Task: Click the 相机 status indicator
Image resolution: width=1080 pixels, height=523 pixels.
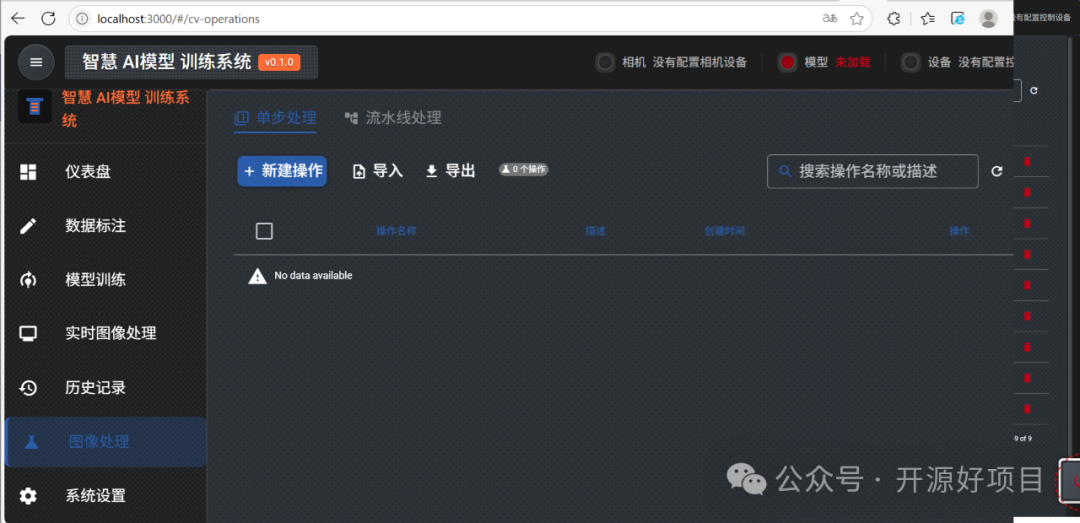Action: [605, 63]
